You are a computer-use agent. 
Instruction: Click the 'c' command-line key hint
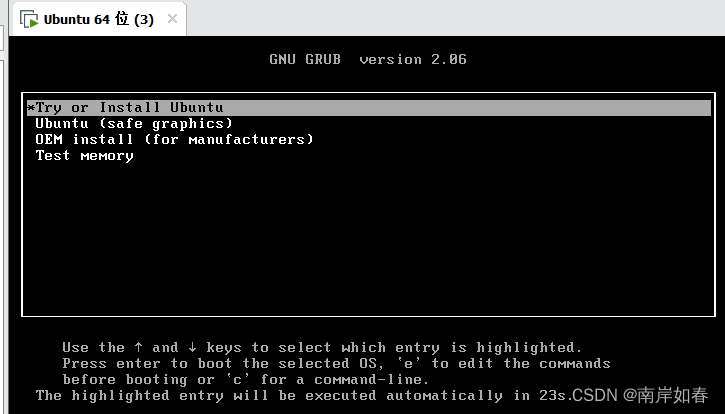point(238,379)
